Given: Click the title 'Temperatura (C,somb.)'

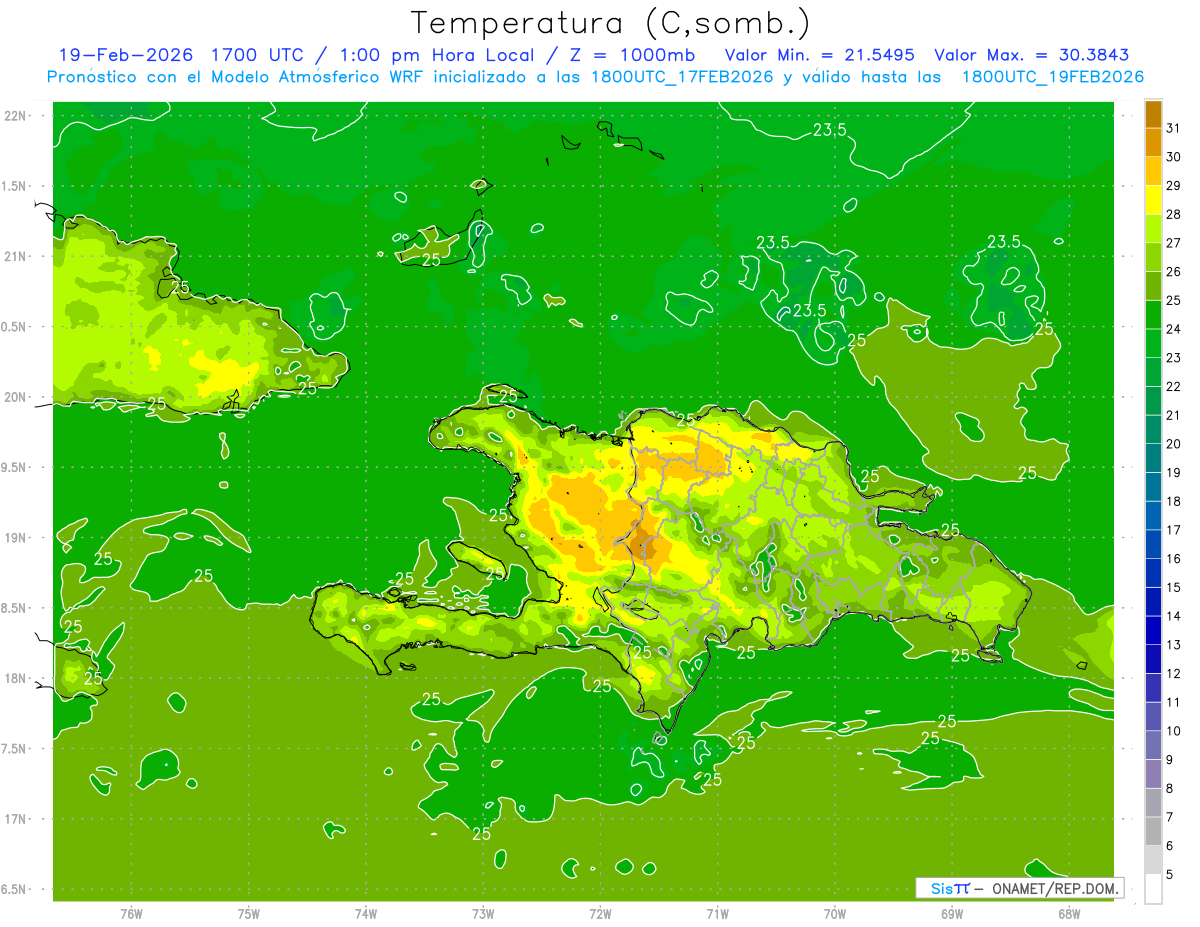Looking at the screenshot, I should coord(611,22).
